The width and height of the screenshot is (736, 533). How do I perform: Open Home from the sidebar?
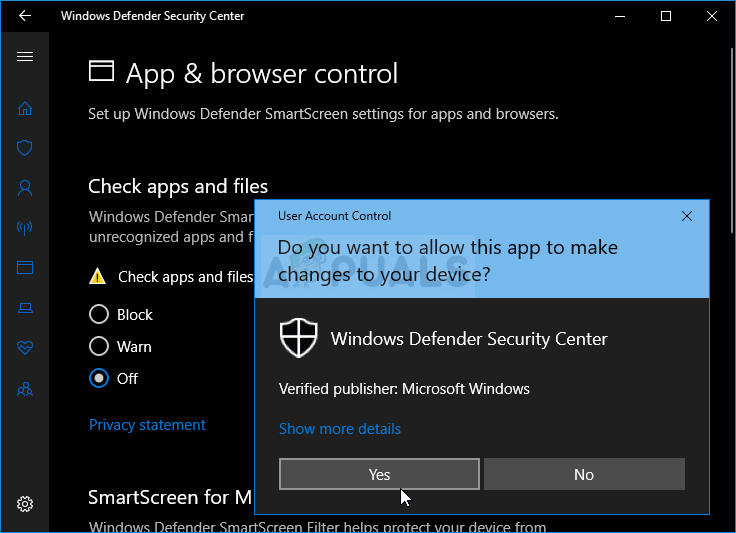pos(25,108)
